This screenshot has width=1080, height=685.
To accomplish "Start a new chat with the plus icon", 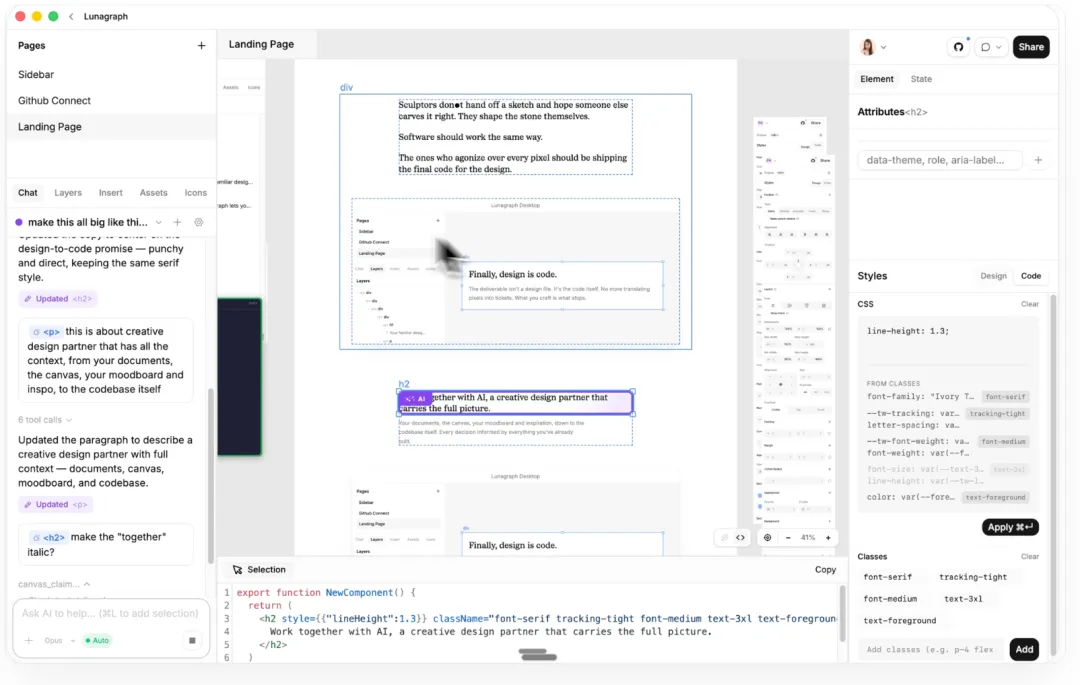I will point(177,222).
